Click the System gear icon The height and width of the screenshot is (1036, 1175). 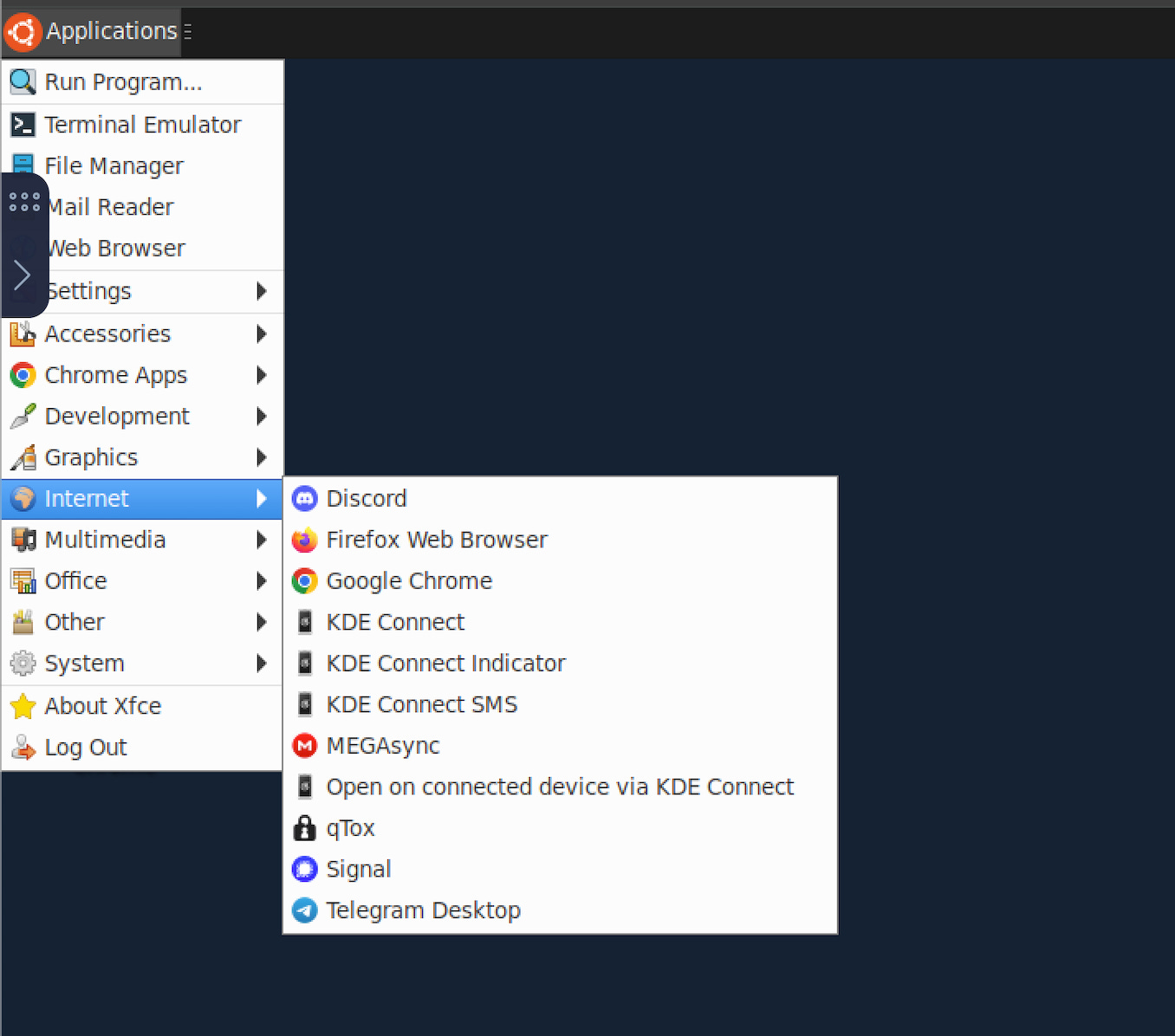click(23, 664)
